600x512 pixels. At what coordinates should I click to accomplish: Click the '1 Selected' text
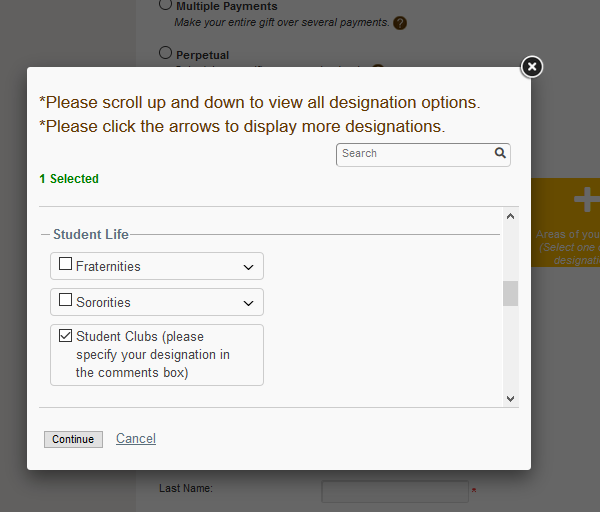coord(69,179)
